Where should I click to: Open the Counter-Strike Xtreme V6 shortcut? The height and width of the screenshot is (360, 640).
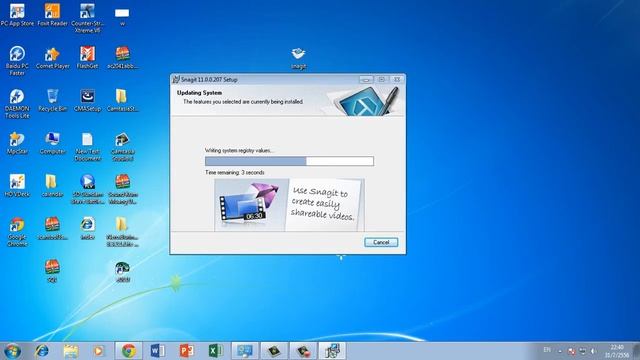click(87, 18)
